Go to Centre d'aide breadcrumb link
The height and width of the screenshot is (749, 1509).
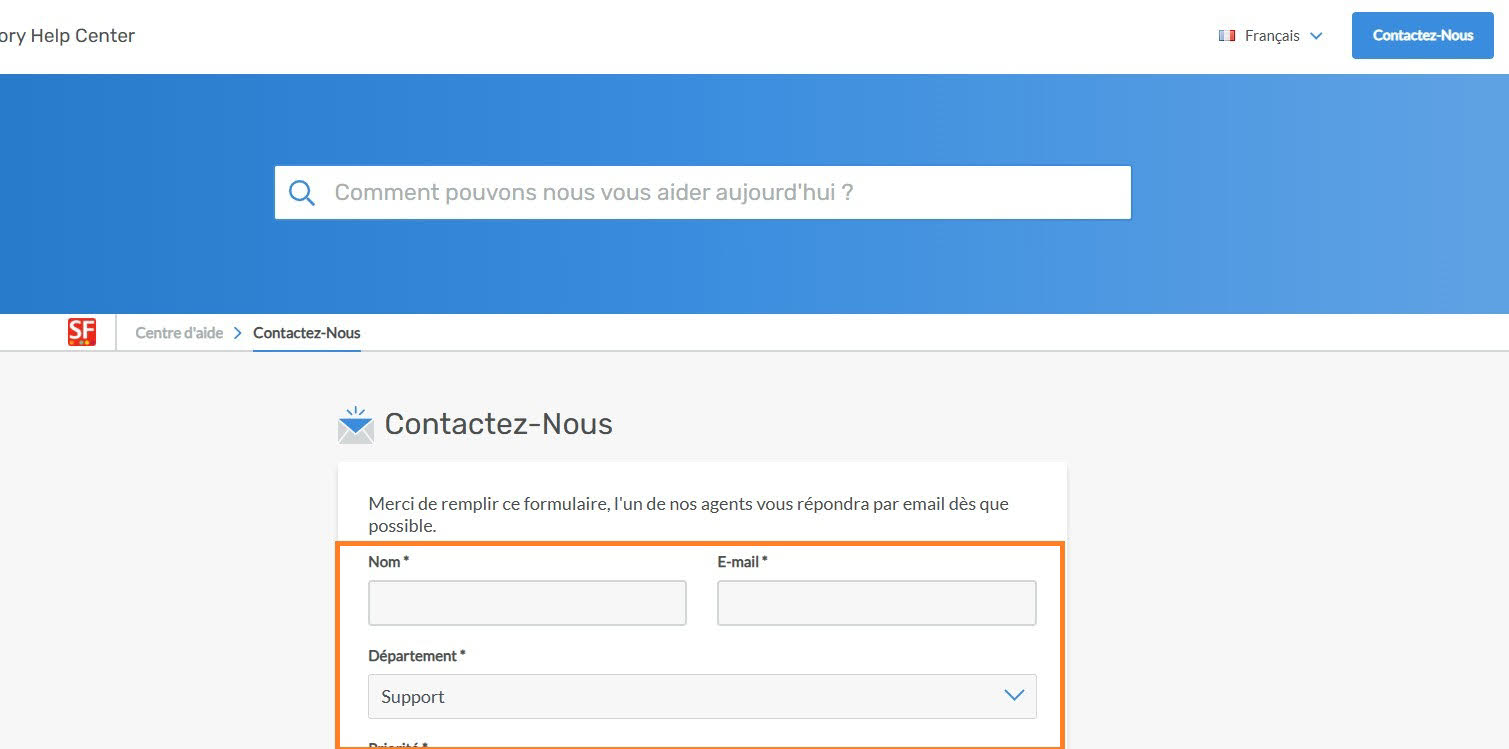coord(179,333)
